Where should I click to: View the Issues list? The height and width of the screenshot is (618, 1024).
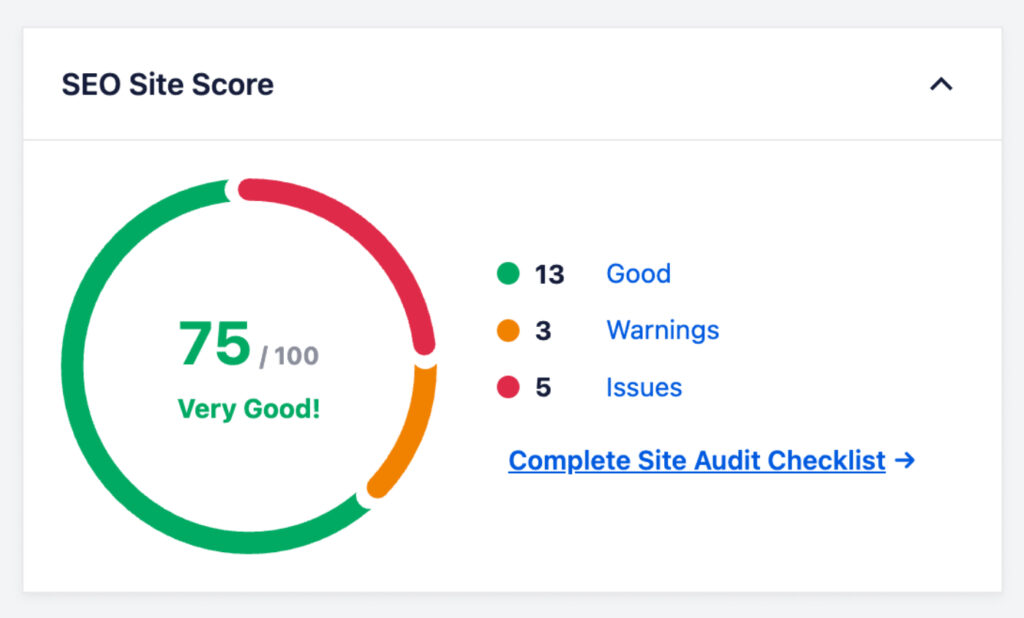tap(644, 387)
